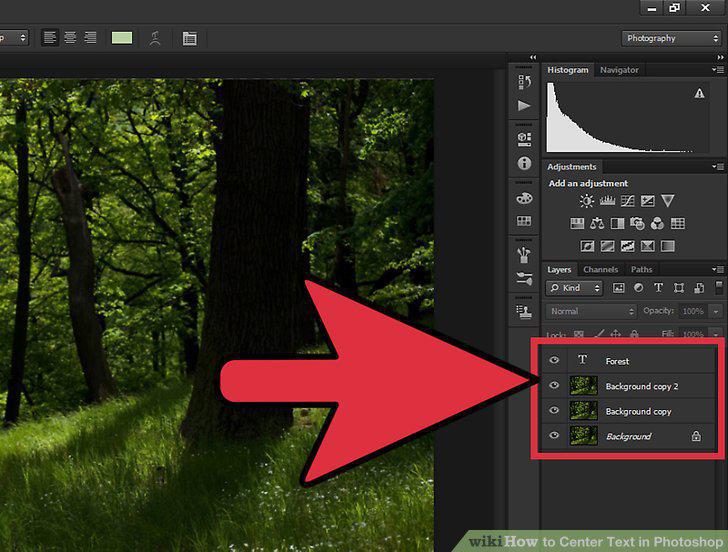Open the Opacity slider dropdown arrow
The height and width of the screenshot is (552, 728).
[x=716, y=312]
